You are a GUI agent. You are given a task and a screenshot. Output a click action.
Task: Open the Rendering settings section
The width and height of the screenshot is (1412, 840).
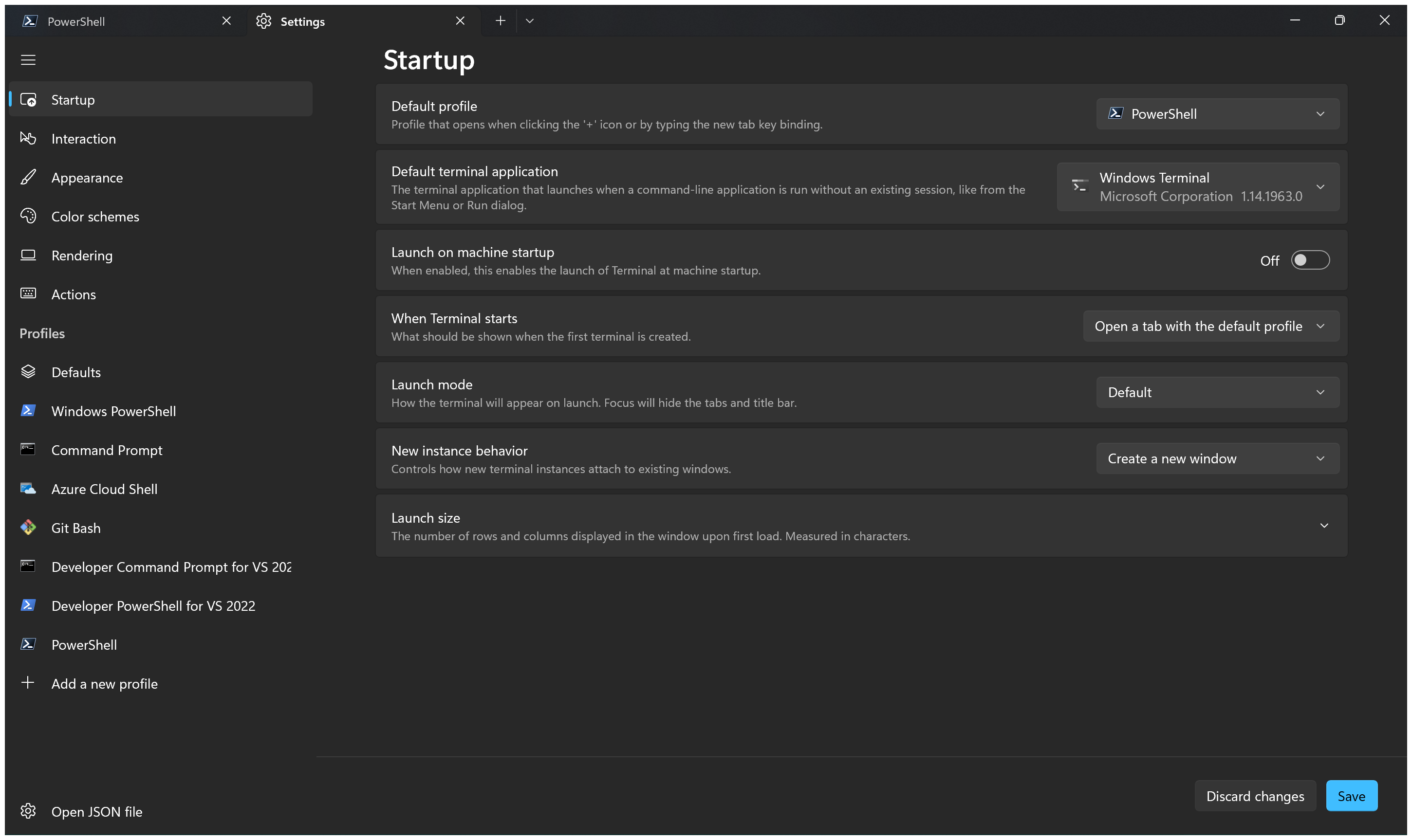tap(81, 256)
